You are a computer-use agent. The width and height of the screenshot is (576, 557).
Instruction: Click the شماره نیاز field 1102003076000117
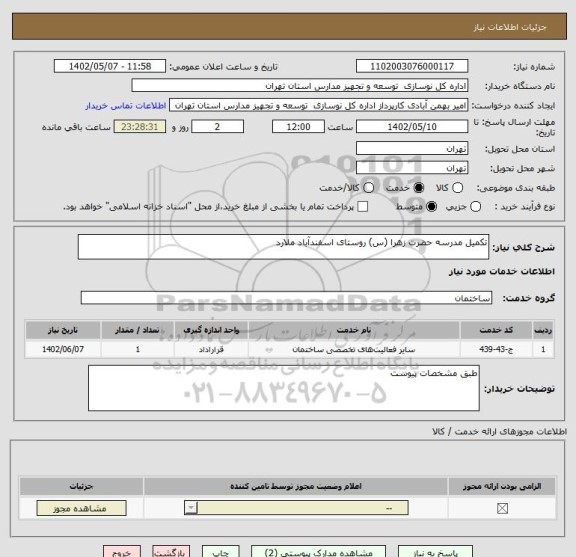(412, 67)
